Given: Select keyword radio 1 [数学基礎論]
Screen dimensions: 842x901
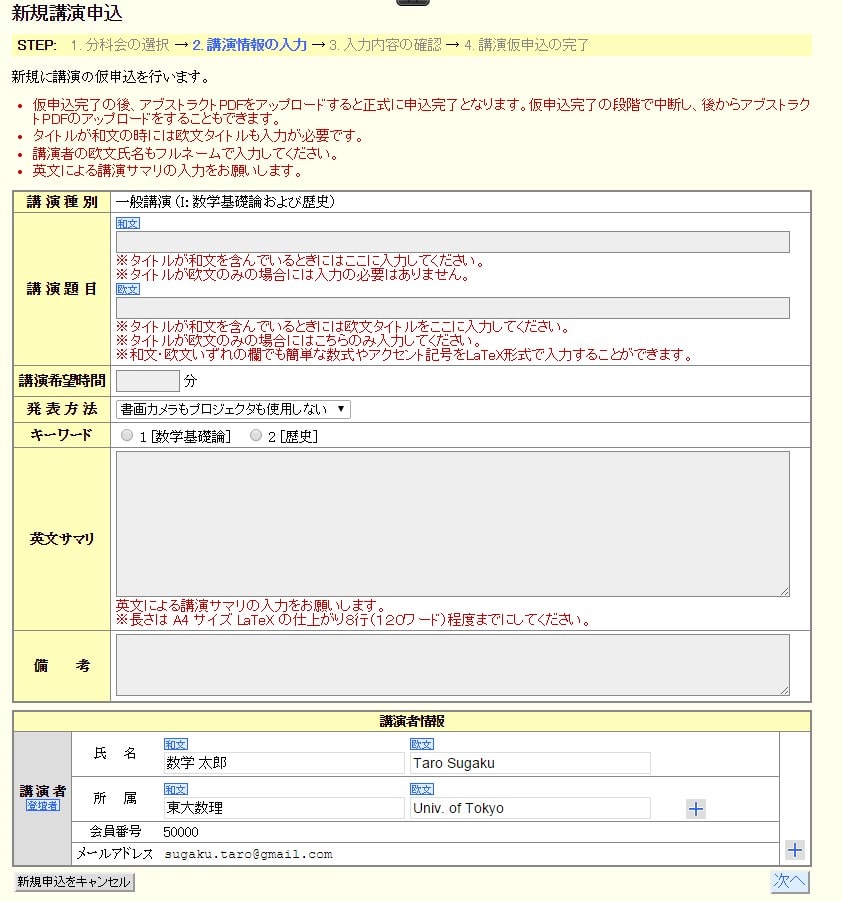Looking at the screenshot, I should coord(126,436).
